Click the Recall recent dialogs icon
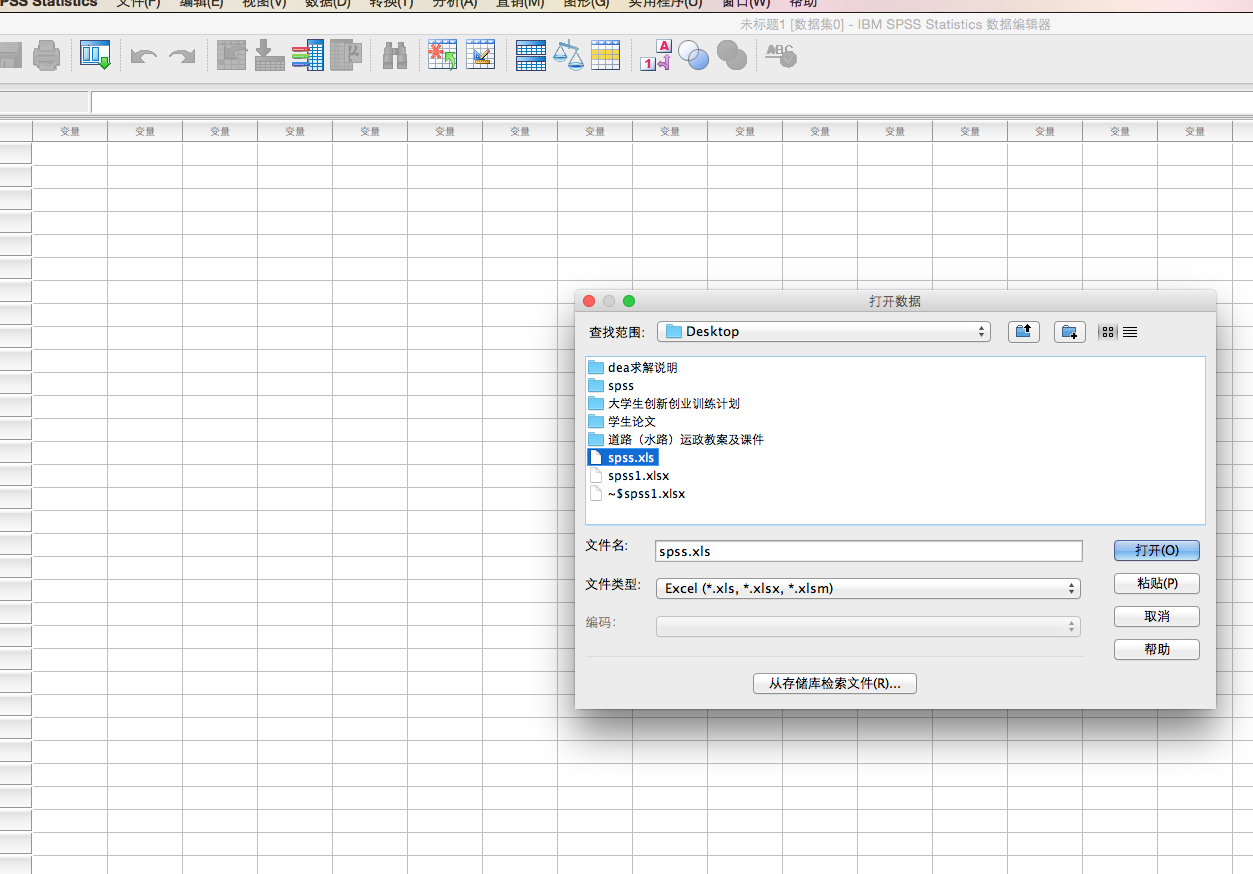 96,56
